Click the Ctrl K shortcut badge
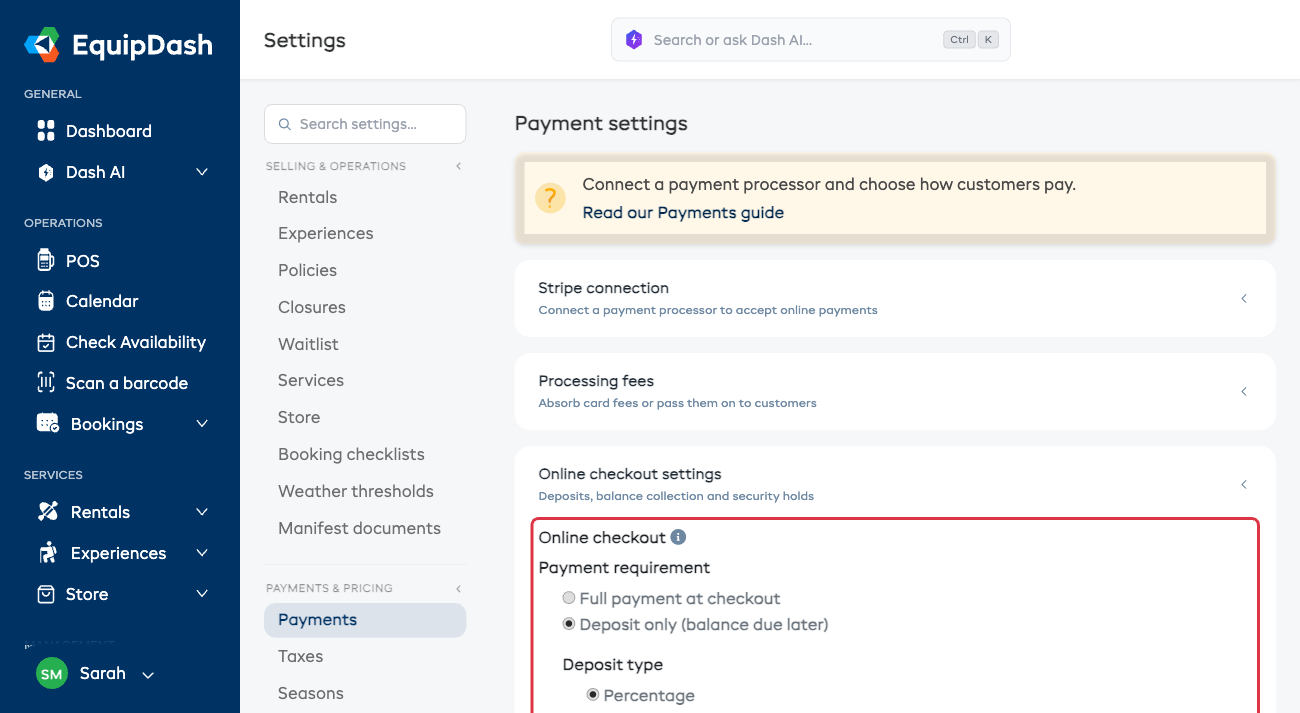The width and height of the screenshot is (1300, 713). [x=971, y=40]
